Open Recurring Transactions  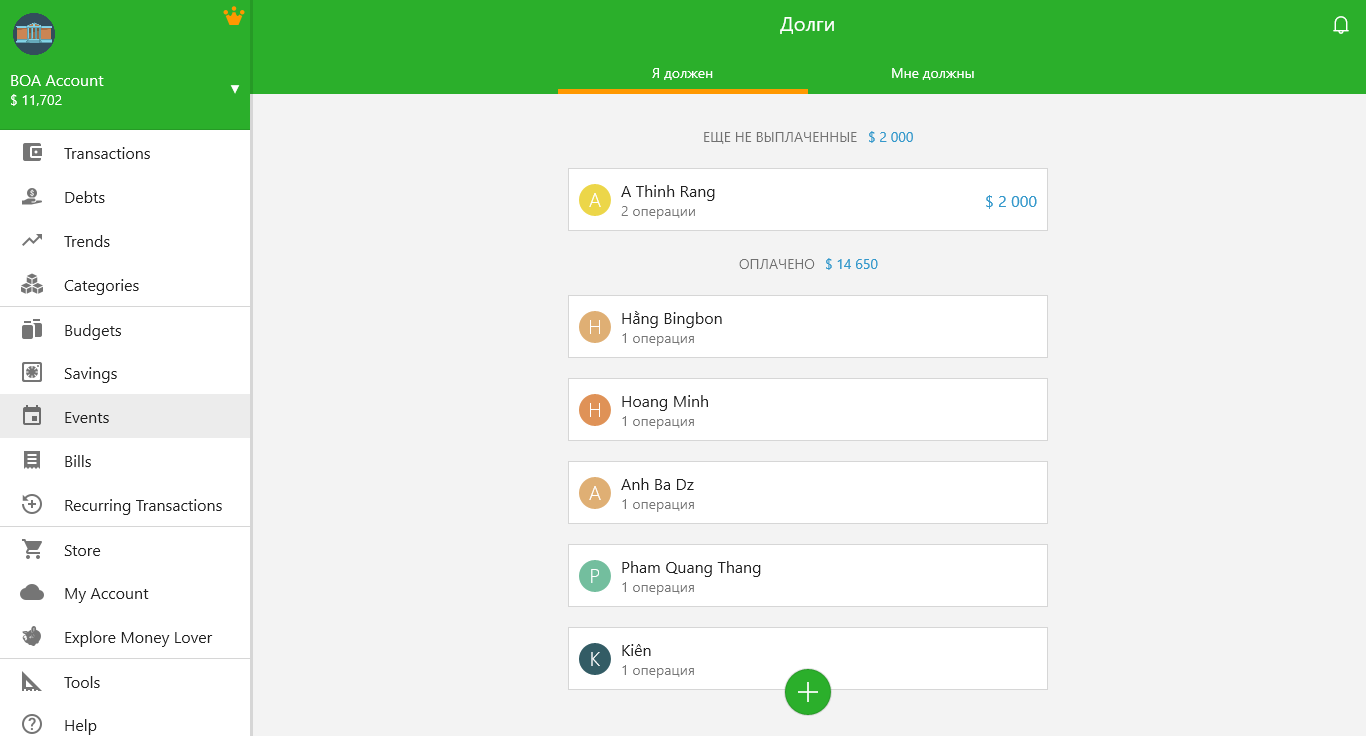[x=125, y=505]
